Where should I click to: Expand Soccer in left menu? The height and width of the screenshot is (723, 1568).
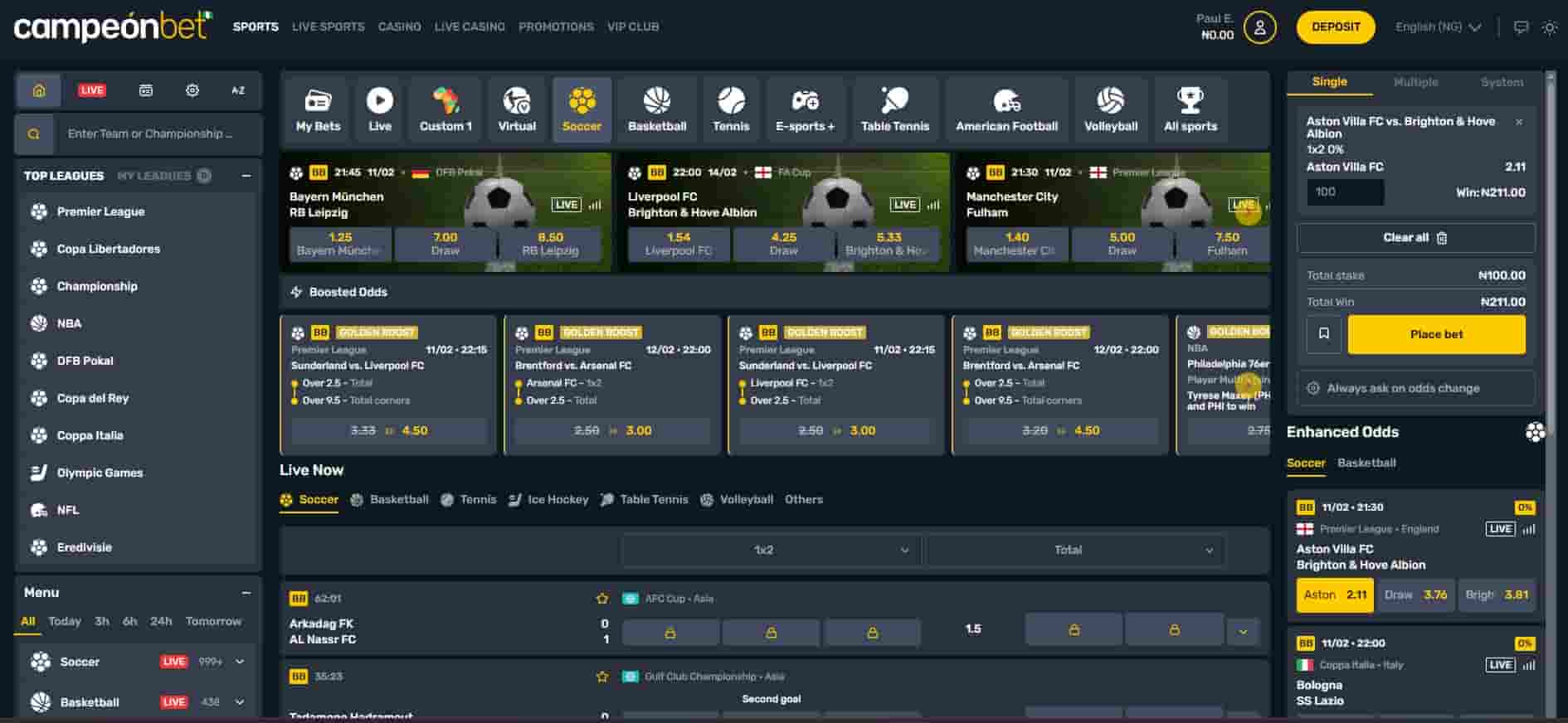(x=240, y=662)
